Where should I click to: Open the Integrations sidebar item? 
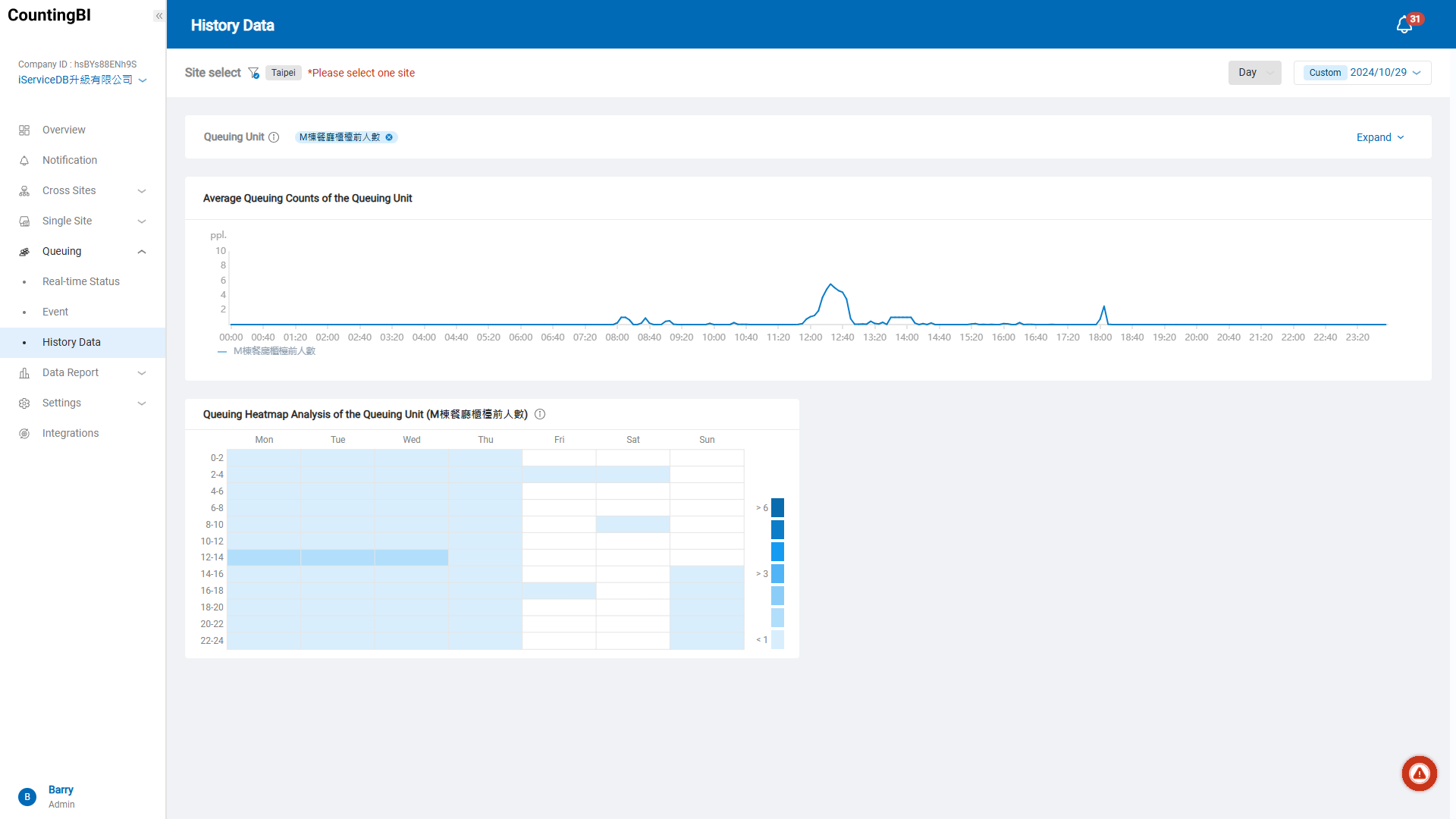71,433
